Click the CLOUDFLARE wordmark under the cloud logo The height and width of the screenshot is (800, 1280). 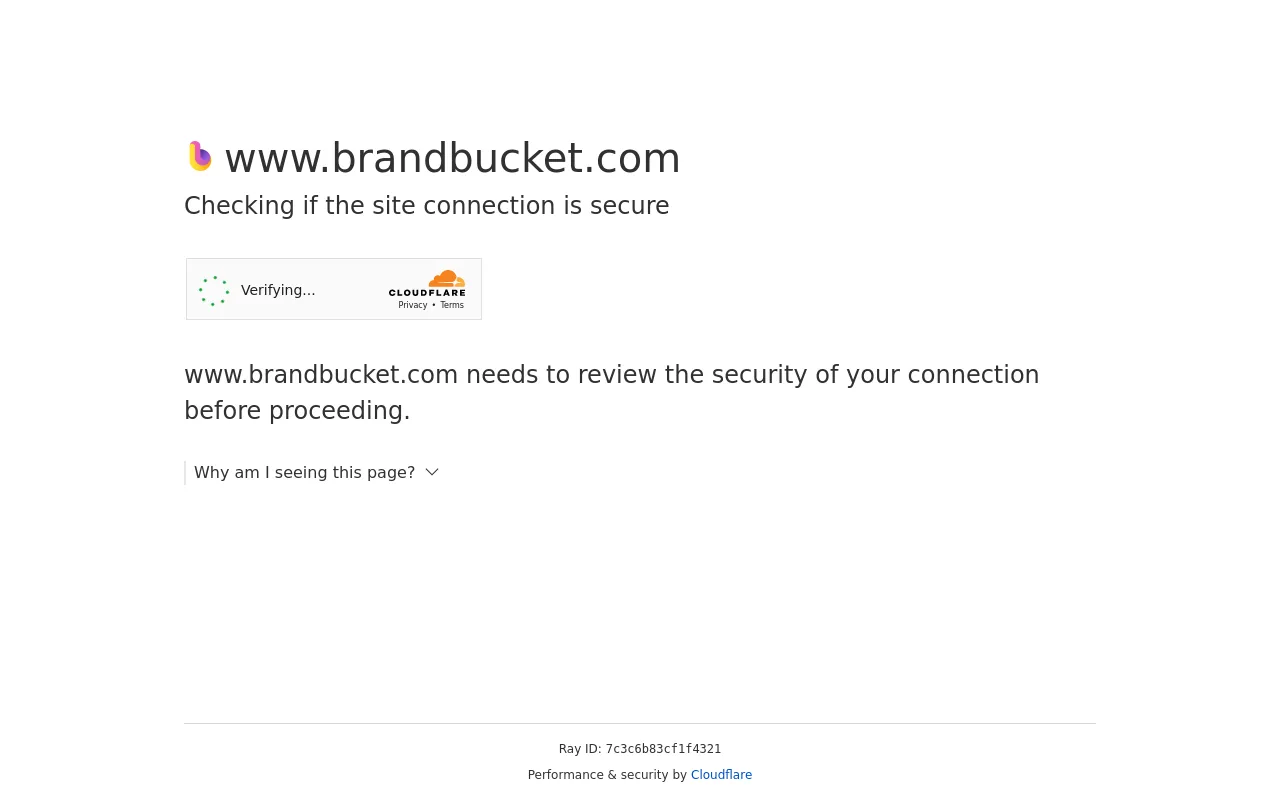coord(427,293)
